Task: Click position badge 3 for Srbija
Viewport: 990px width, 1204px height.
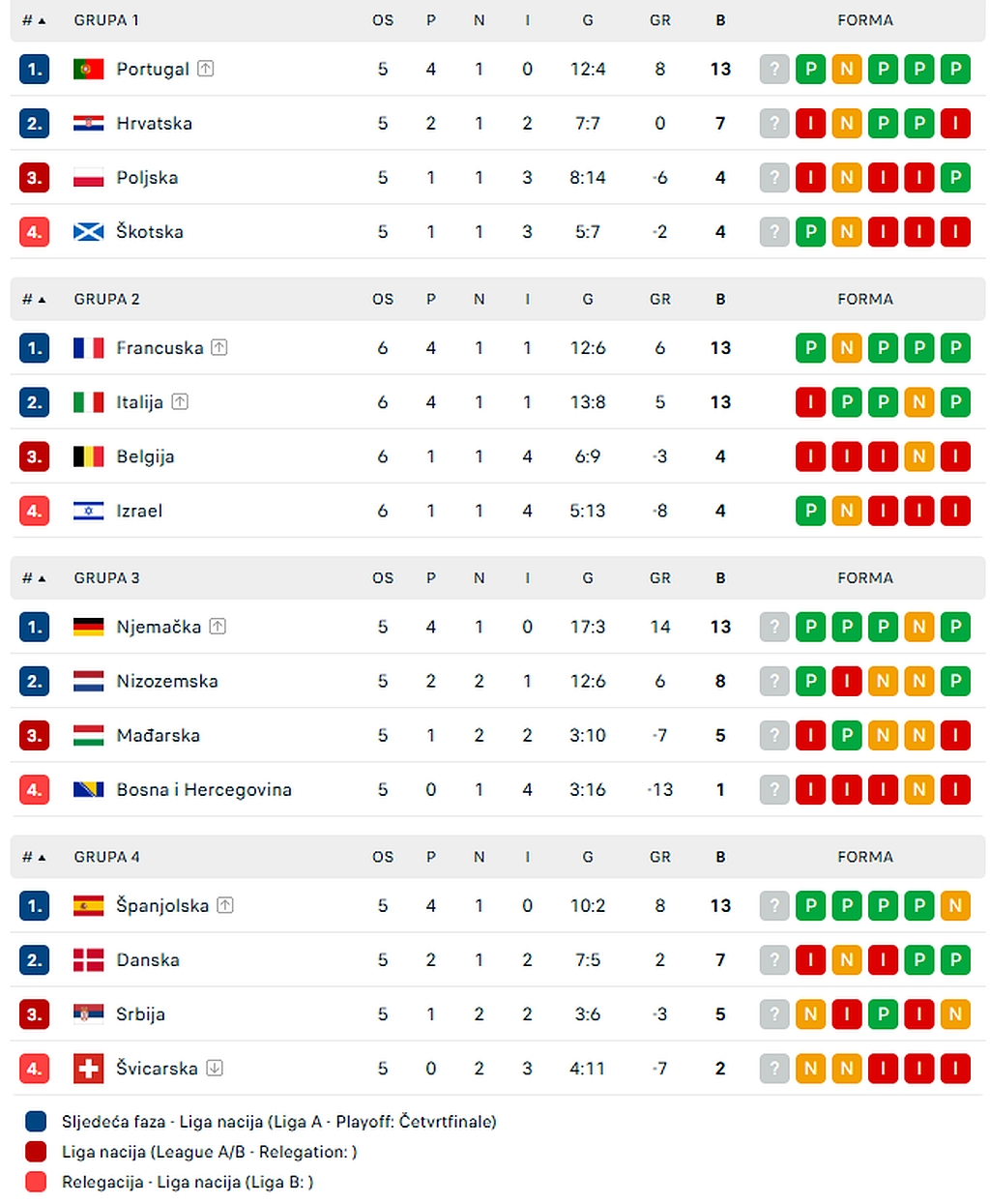Action: pyautogui.click(x=34, y=1013)
